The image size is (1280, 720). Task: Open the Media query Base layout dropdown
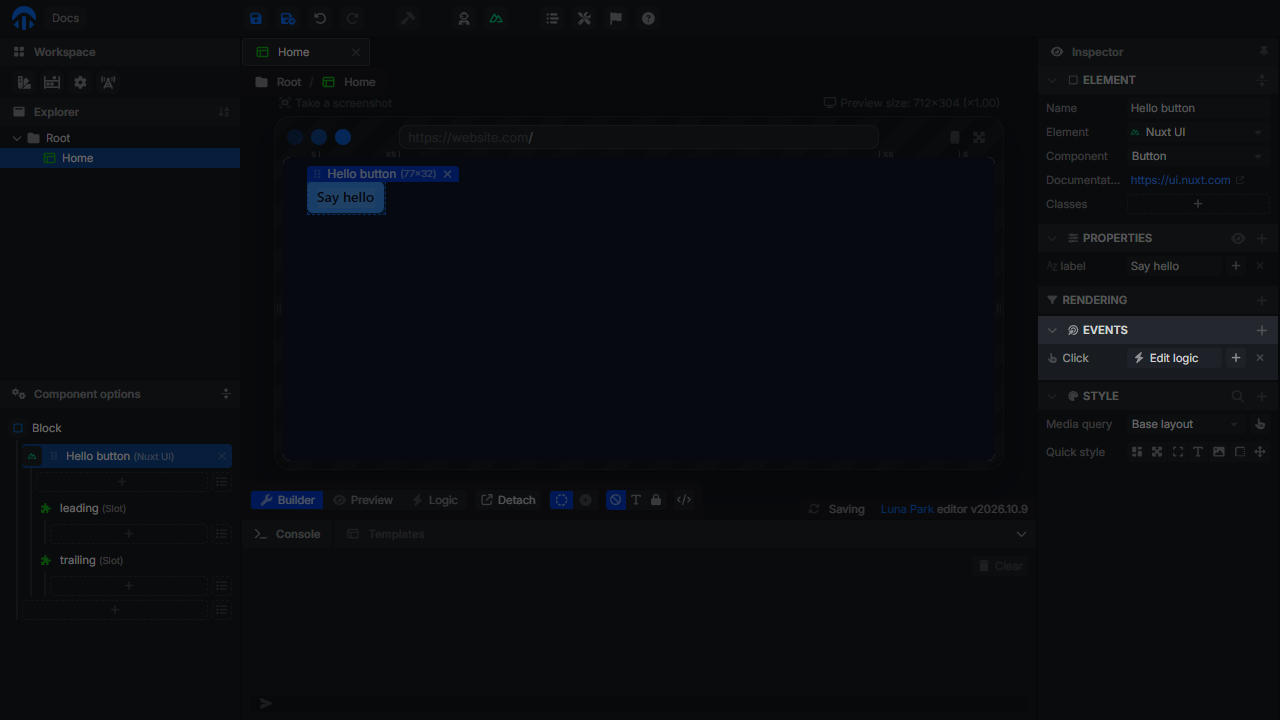(1186, 424)
